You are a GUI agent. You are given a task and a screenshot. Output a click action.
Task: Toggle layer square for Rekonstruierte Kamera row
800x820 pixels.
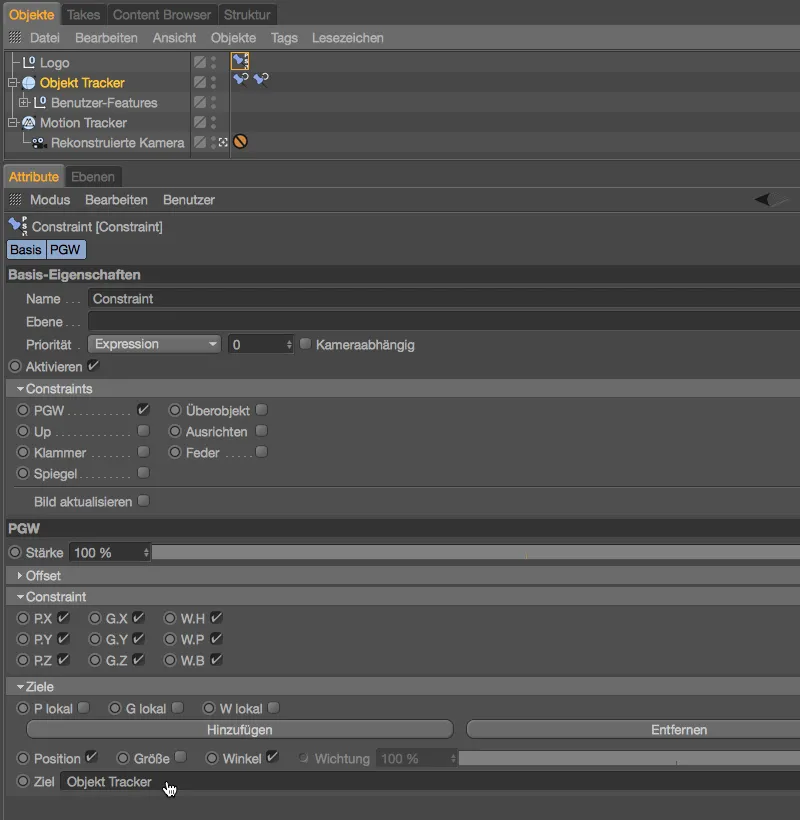[200, 142]
